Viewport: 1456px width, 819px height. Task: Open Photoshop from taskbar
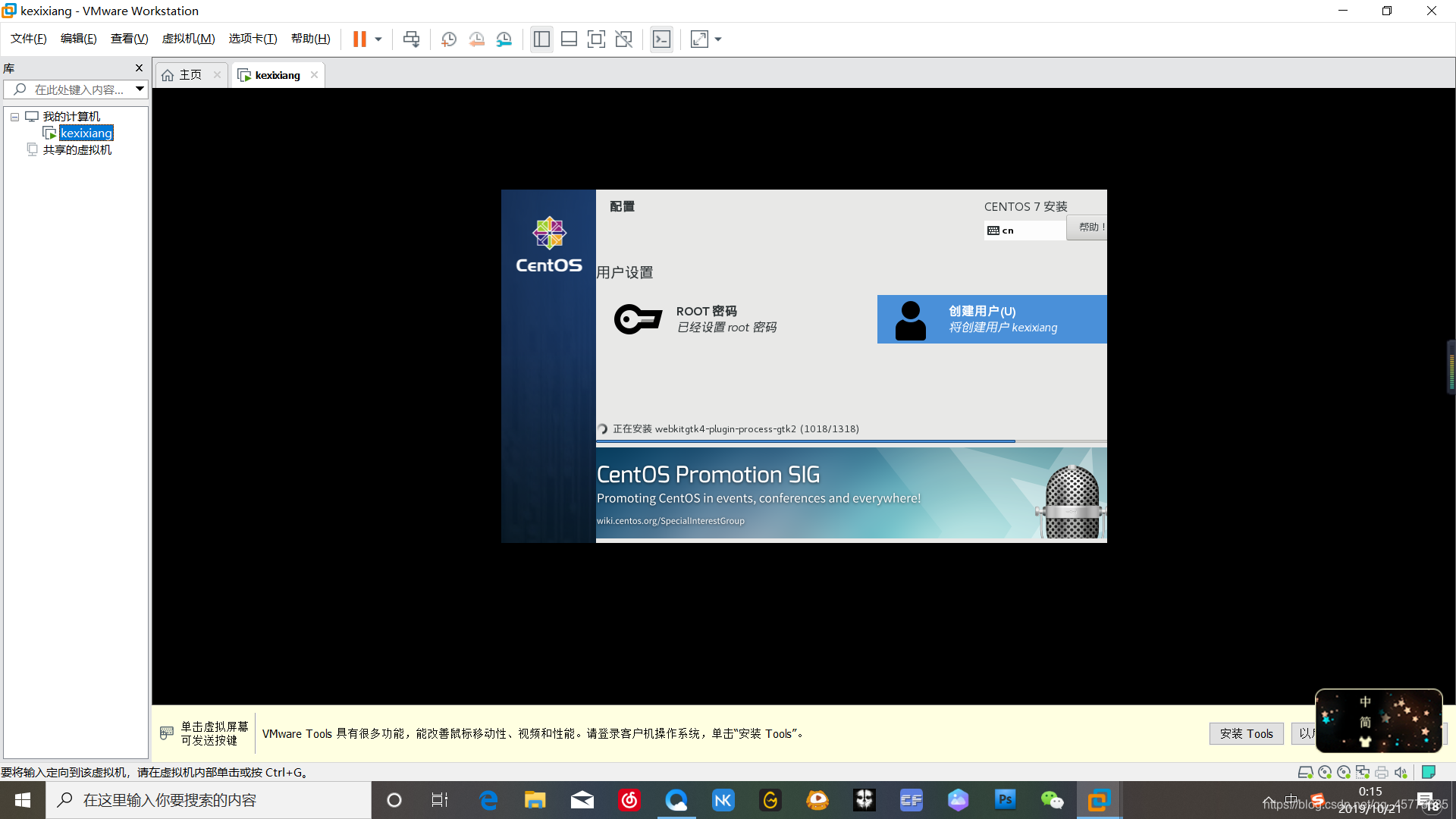click(x=1006, y=800)
